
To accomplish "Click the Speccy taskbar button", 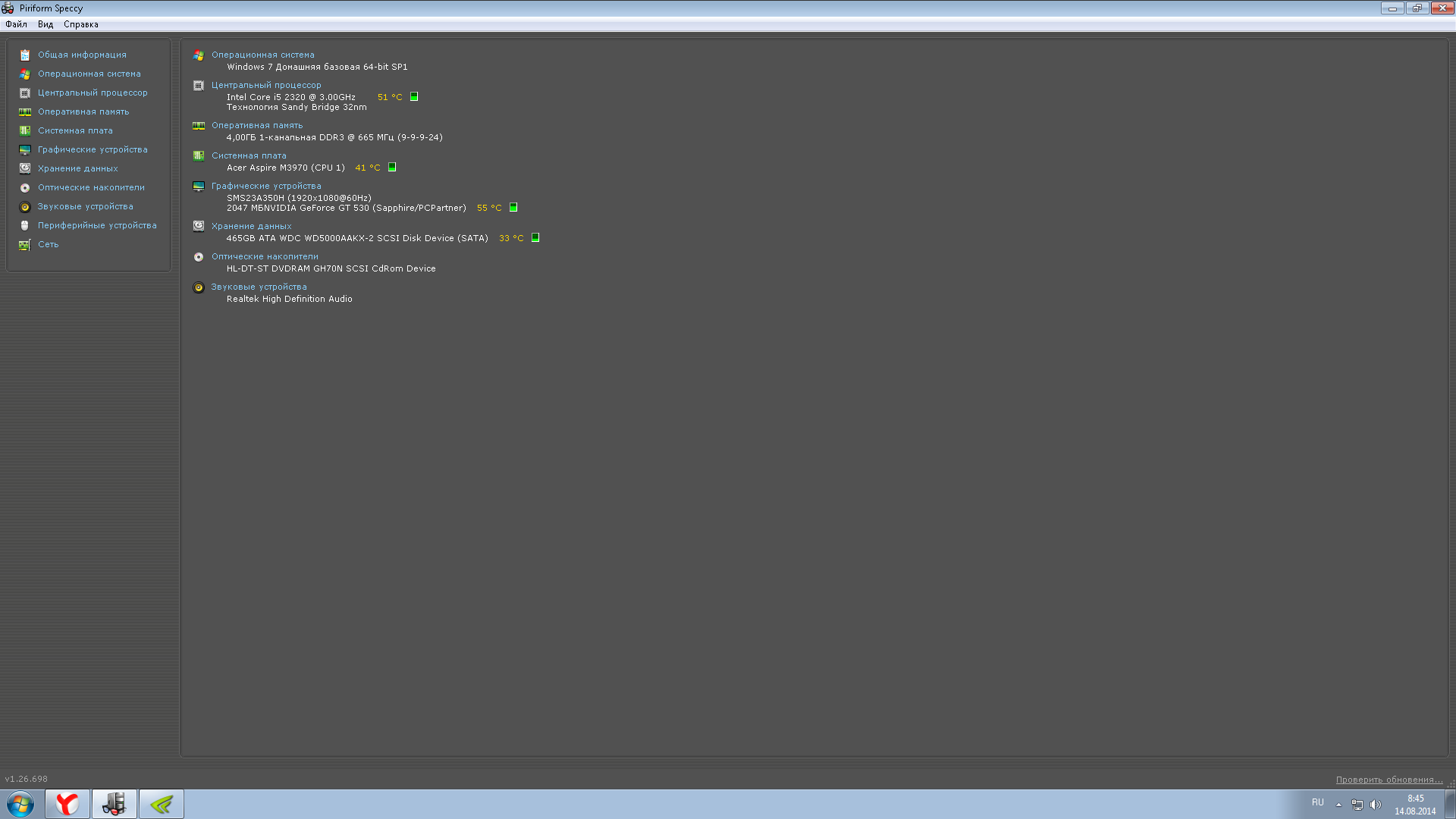I will tap(115, 804).
